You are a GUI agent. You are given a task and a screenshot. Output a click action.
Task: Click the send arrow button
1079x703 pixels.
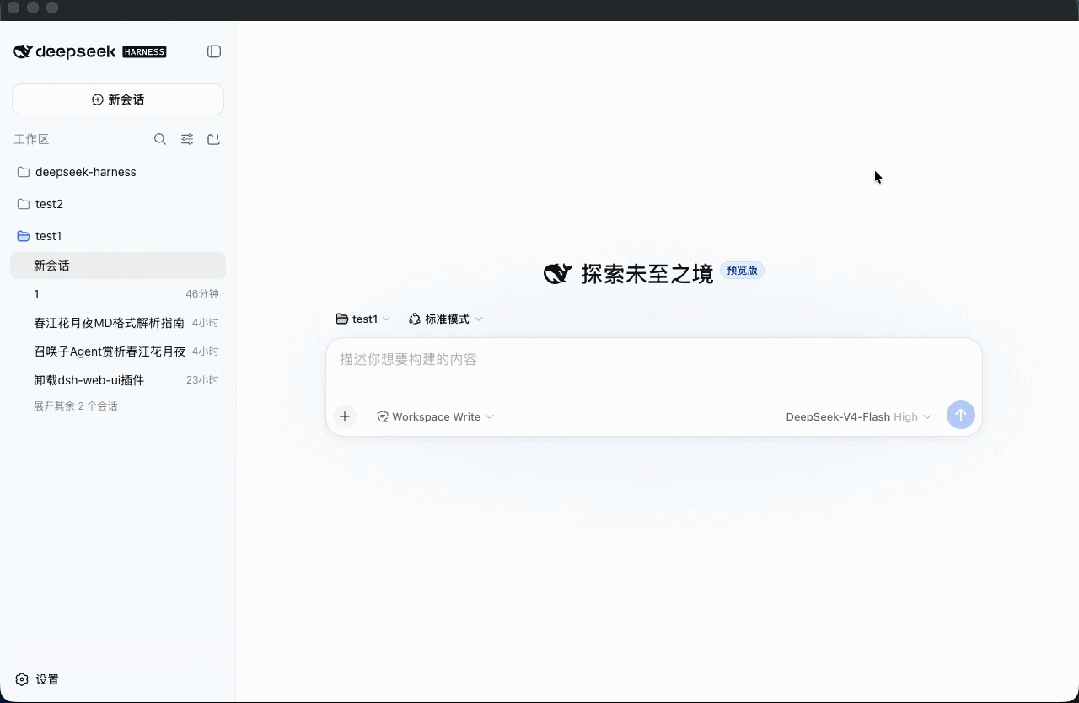click(x=961, y=415)
